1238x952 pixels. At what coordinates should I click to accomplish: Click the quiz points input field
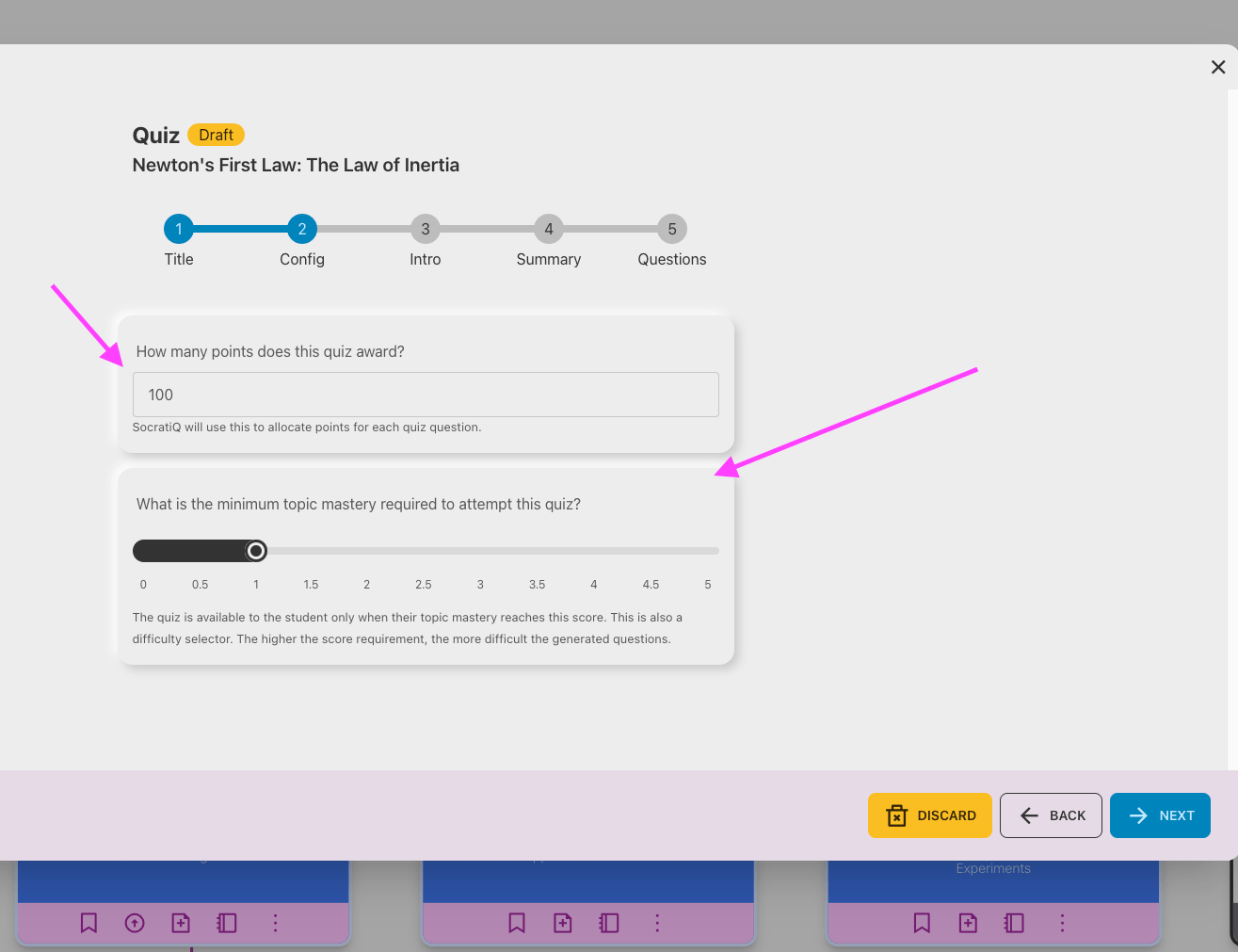426,395
